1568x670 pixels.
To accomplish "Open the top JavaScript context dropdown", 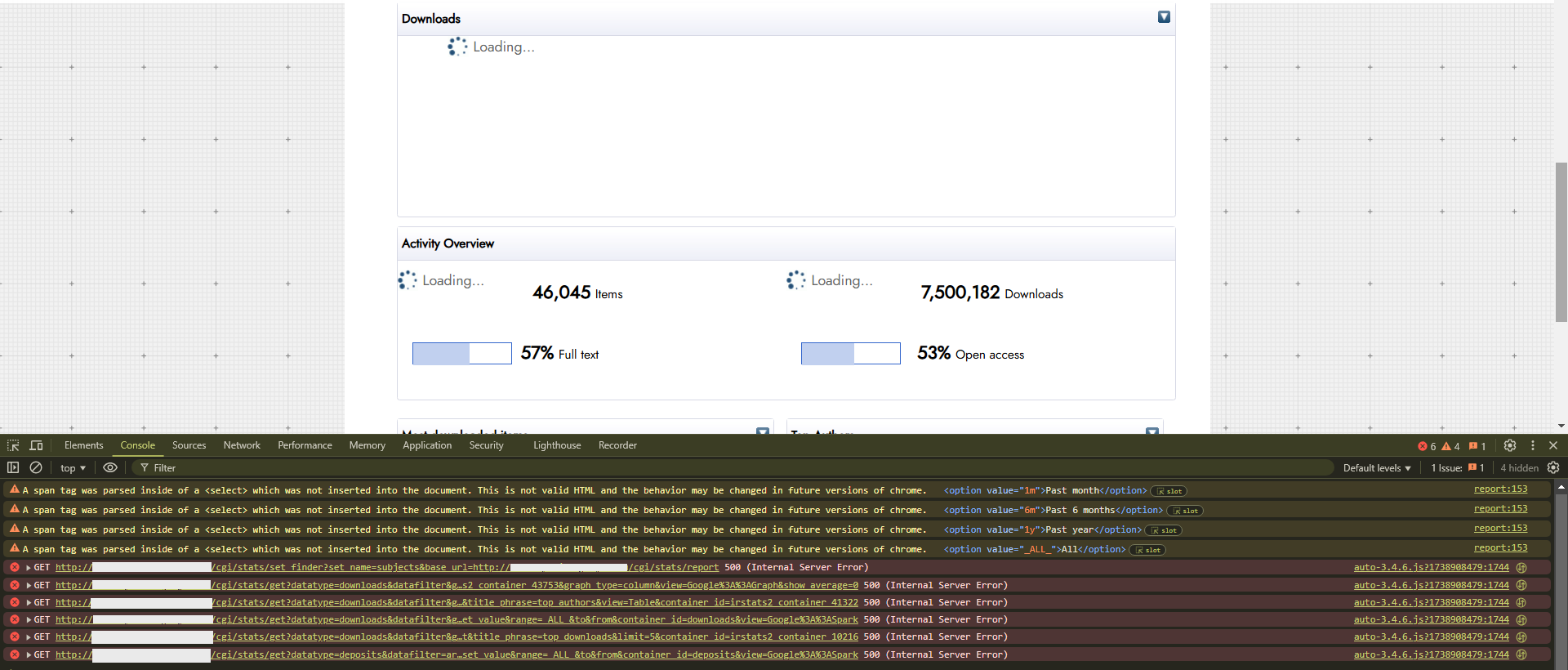I will pyautogui.click(x=73, y=468).
